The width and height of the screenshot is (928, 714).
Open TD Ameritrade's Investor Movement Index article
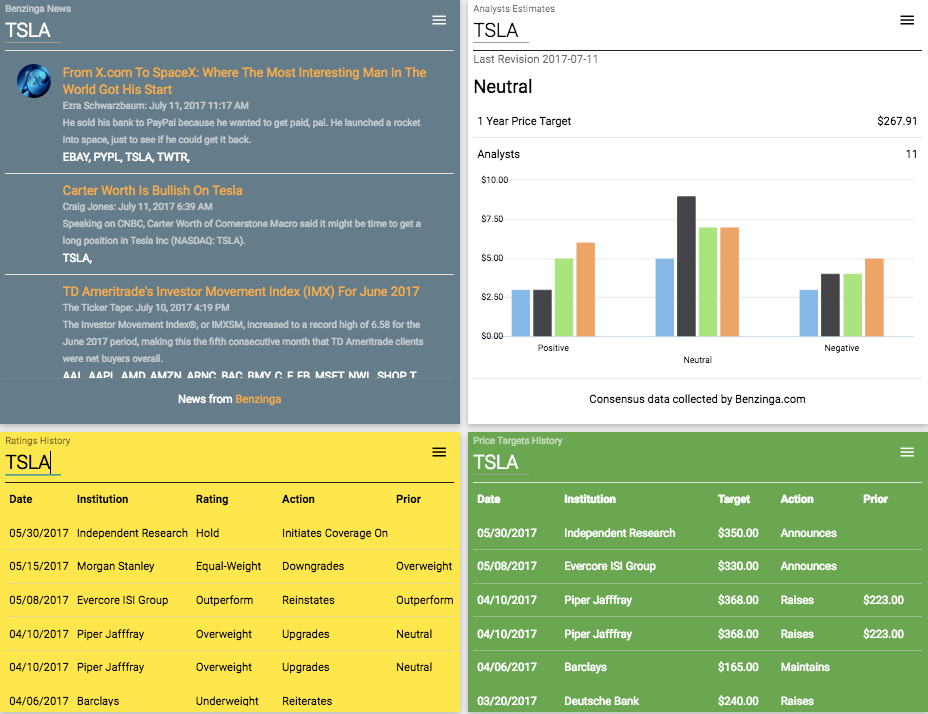241,291
